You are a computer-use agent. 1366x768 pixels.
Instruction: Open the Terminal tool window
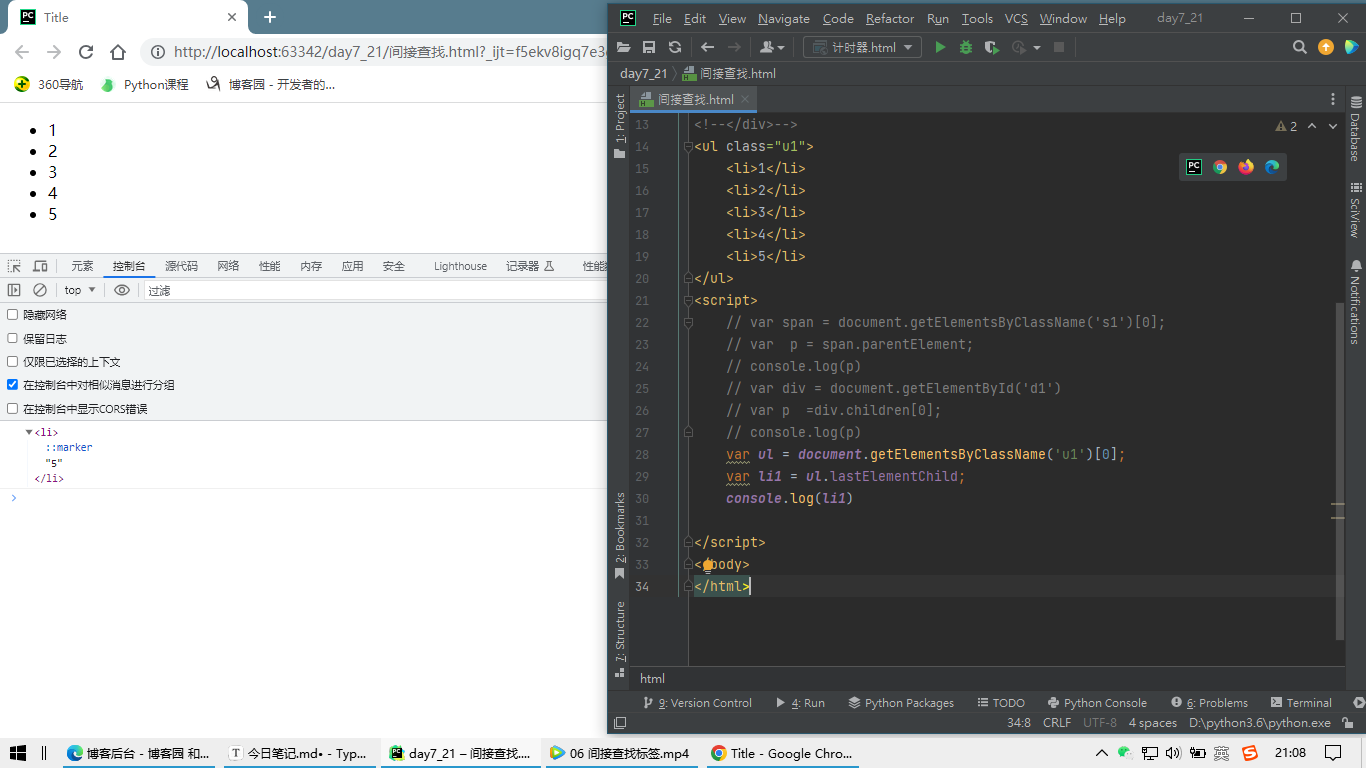(x=1300, y=703)
